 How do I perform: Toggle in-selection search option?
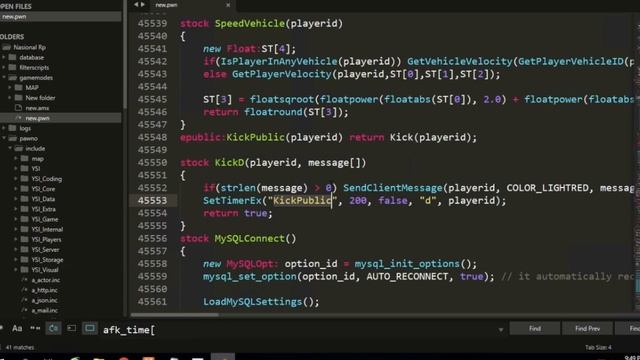tap(71, 328)
